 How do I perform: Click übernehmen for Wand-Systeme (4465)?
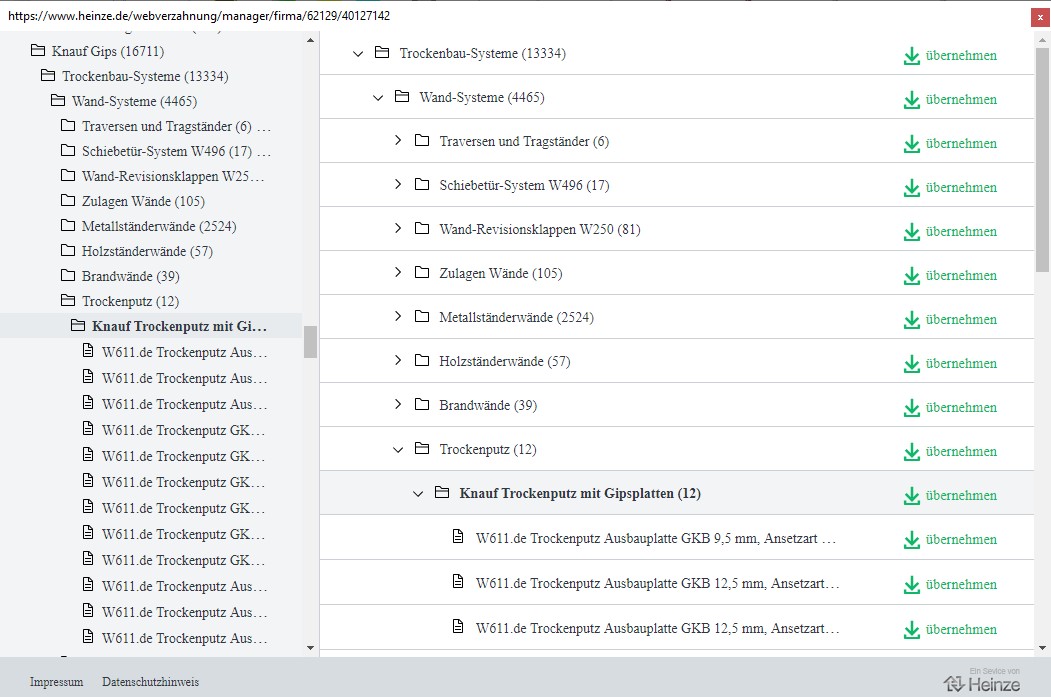point(950,100)
